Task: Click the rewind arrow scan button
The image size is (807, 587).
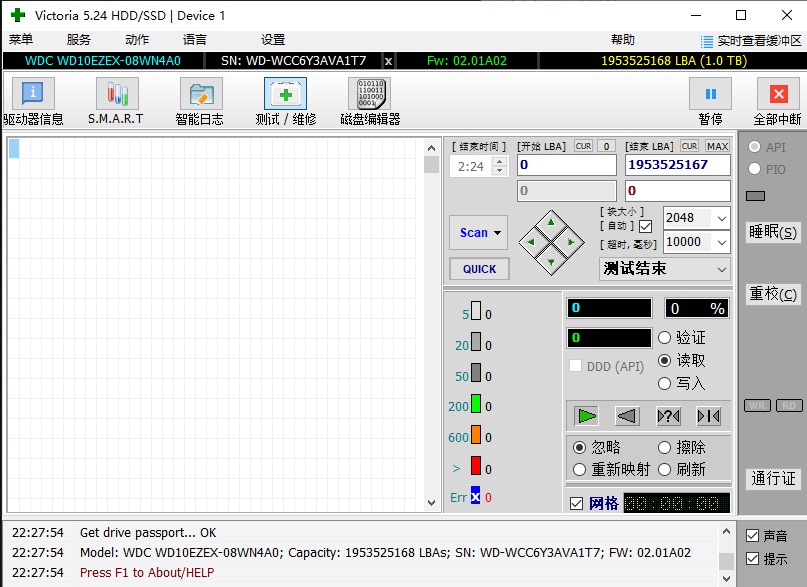Action: [x=627, y=416]
